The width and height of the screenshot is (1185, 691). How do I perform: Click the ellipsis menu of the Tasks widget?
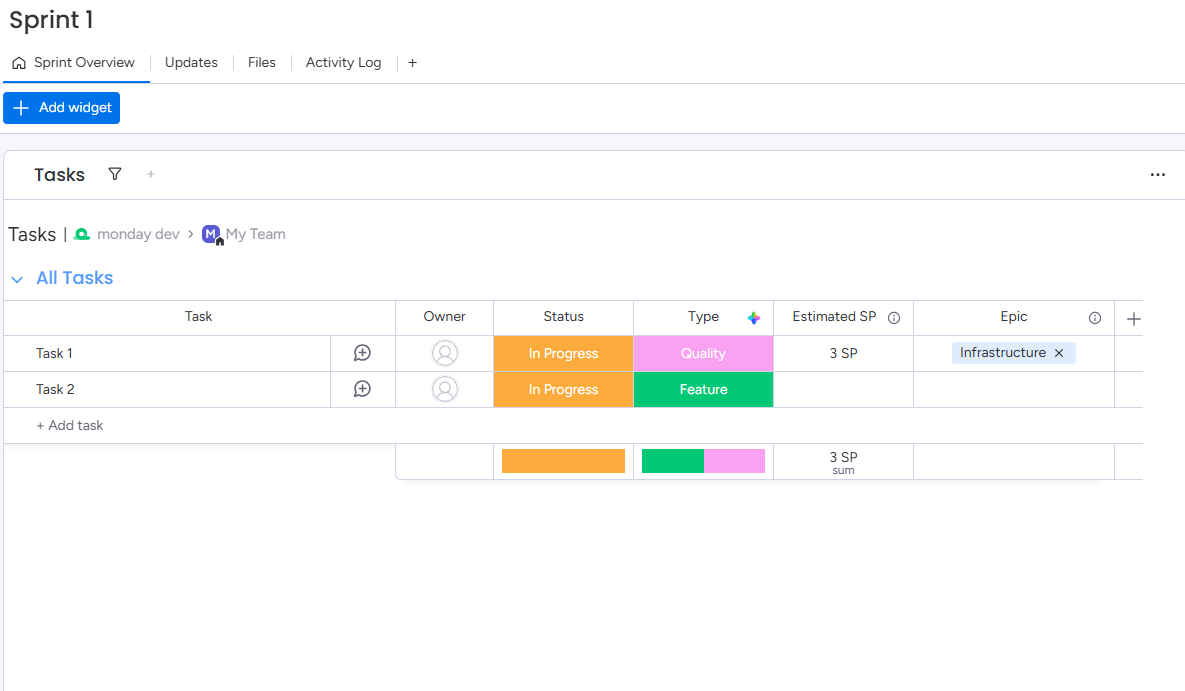click(x=1157, y=174)
